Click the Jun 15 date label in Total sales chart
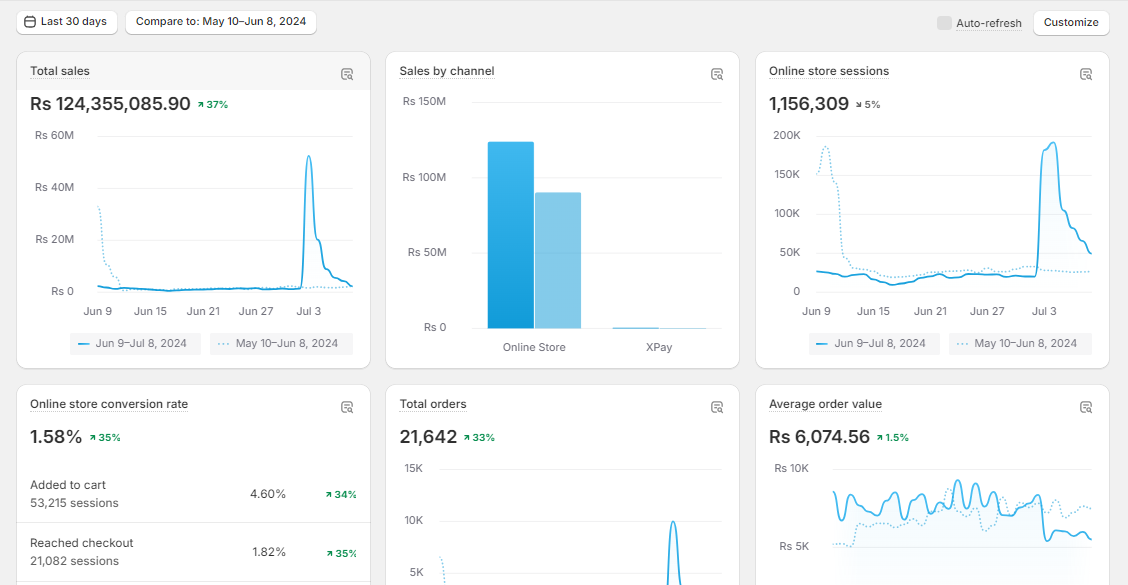1128x585 pixels. click(150, 311)
